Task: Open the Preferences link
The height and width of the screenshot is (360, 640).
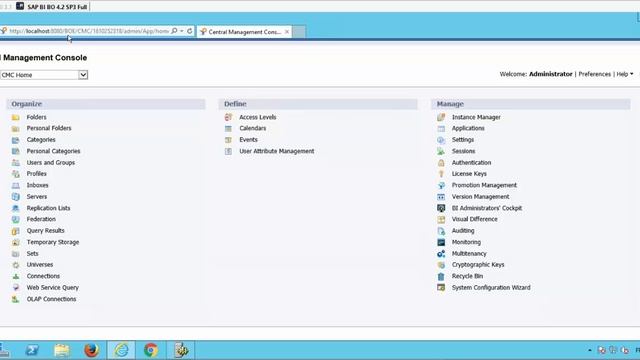Action: [594, 74]
